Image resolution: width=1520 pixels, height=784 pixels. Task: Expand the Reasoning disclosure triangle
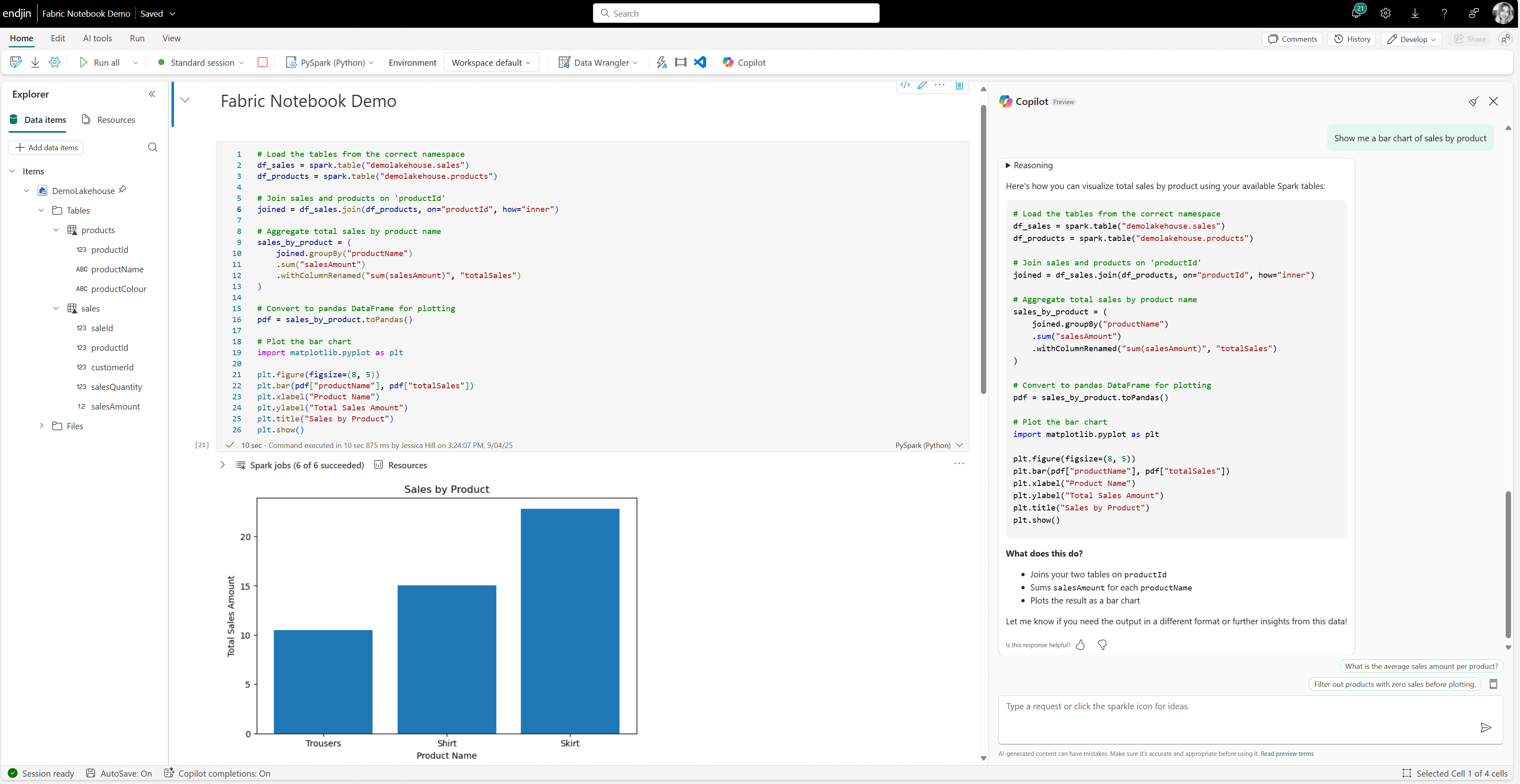tap(1008, 165)
